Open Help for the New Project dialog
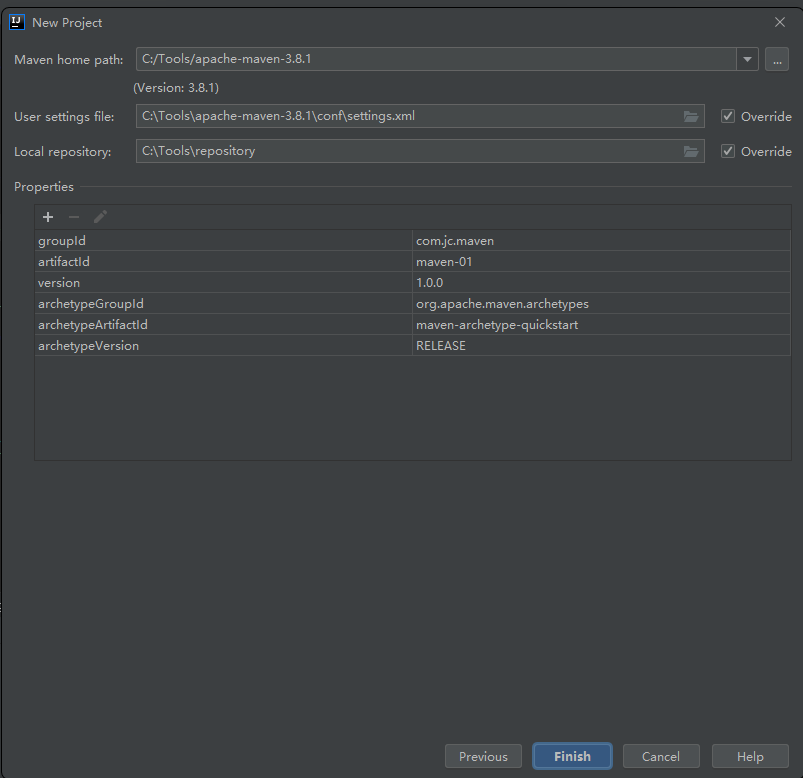This screenshot has height=778, width=803. coord(750,756)
